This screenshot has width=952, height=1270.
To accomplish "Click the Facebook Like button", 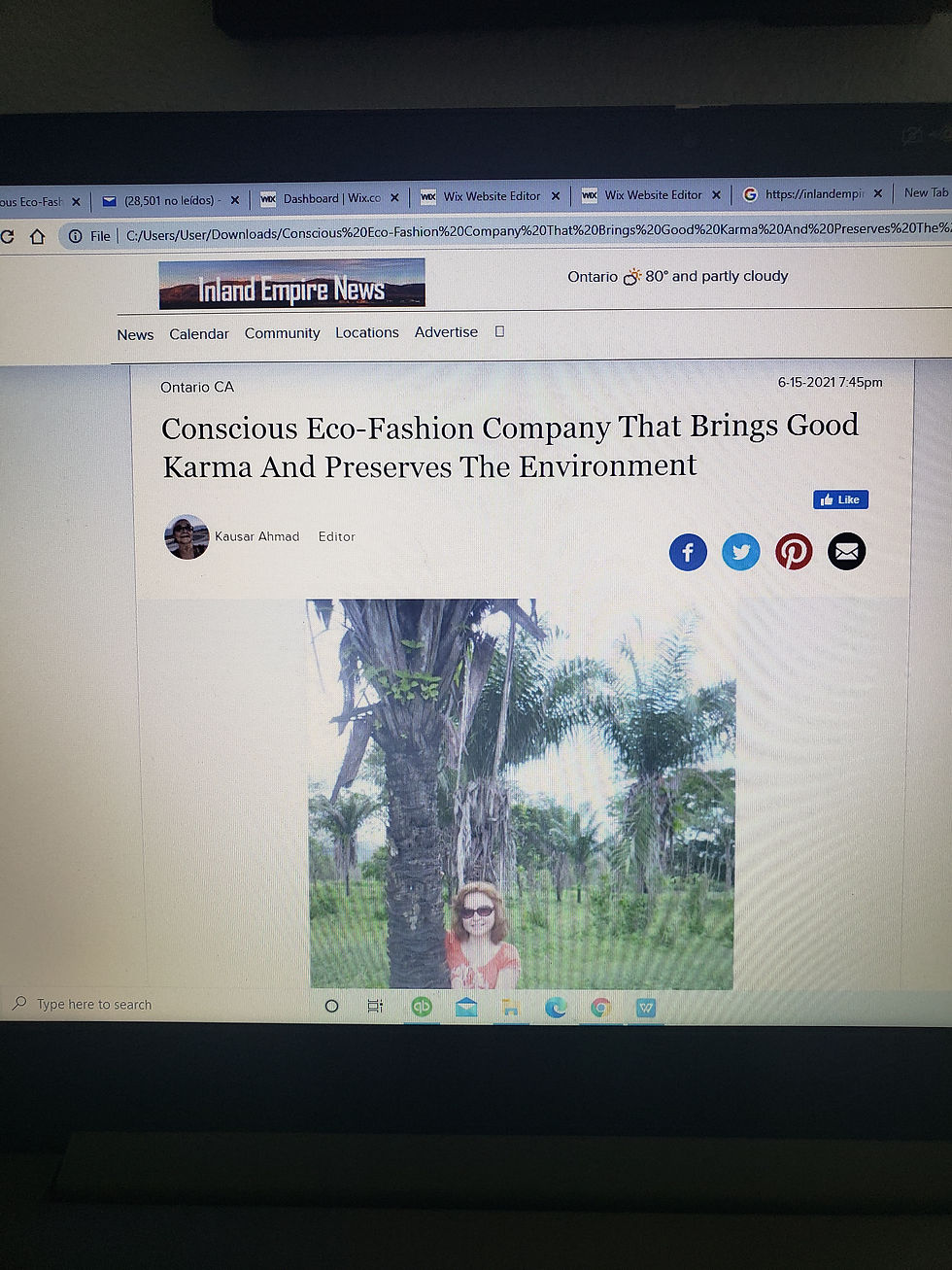I will 841,499.
